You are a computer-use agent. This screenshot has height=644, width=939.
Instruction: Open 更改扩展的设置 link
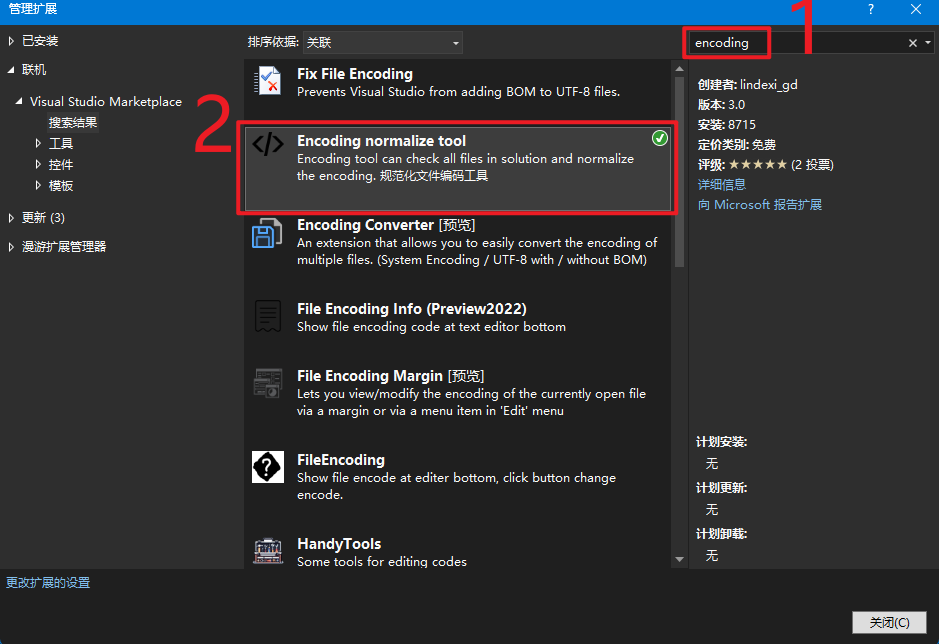[48, 582]
